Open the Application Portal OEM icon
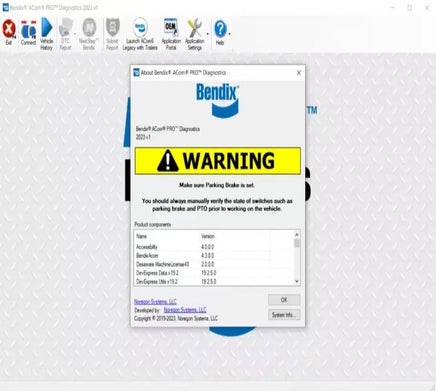This screenshot has height=391, width=436. click(x=171, y=33)
